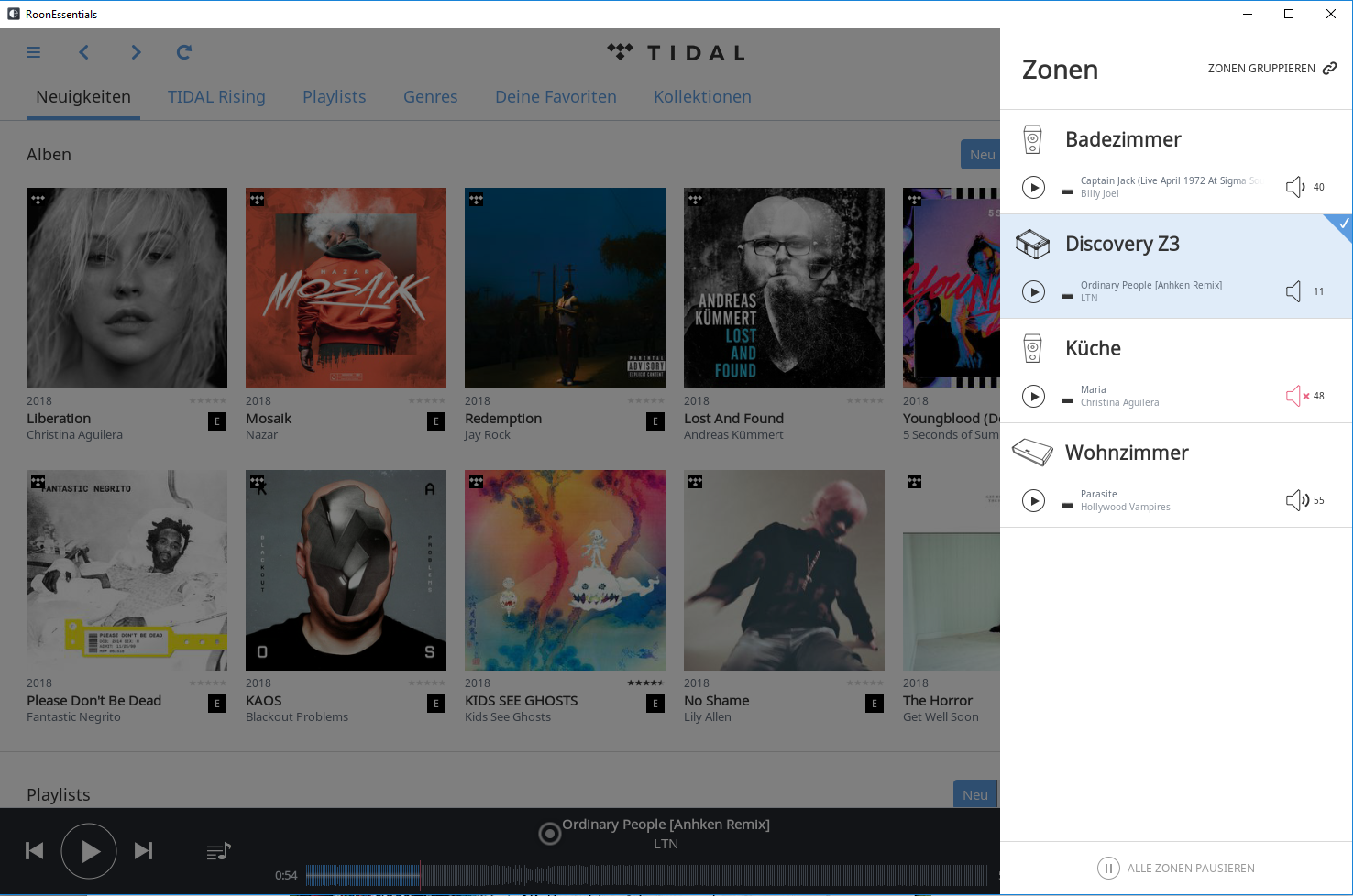Open the Kollektionen tab
This screenshot has height=896, width=1353.
[x=702, y=97]
